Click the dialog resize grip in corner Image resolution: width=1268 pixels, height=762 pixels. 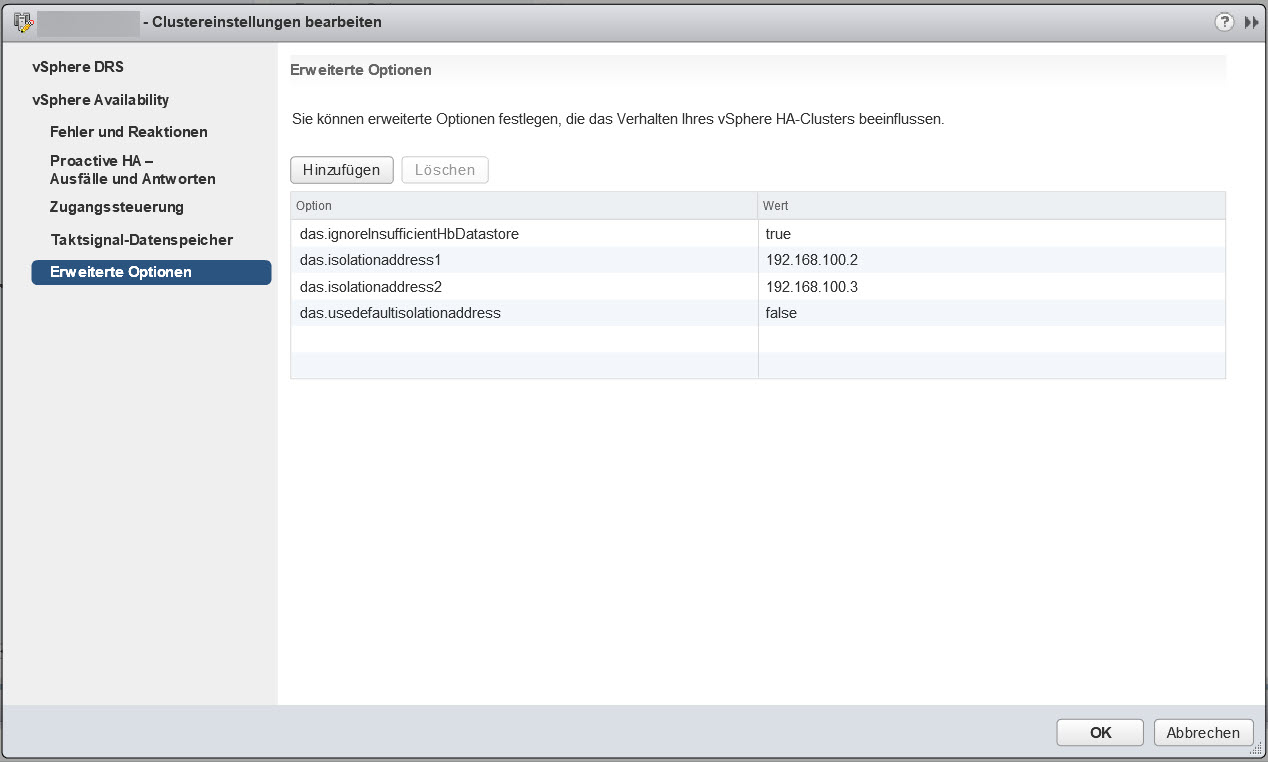[1255, 748]
